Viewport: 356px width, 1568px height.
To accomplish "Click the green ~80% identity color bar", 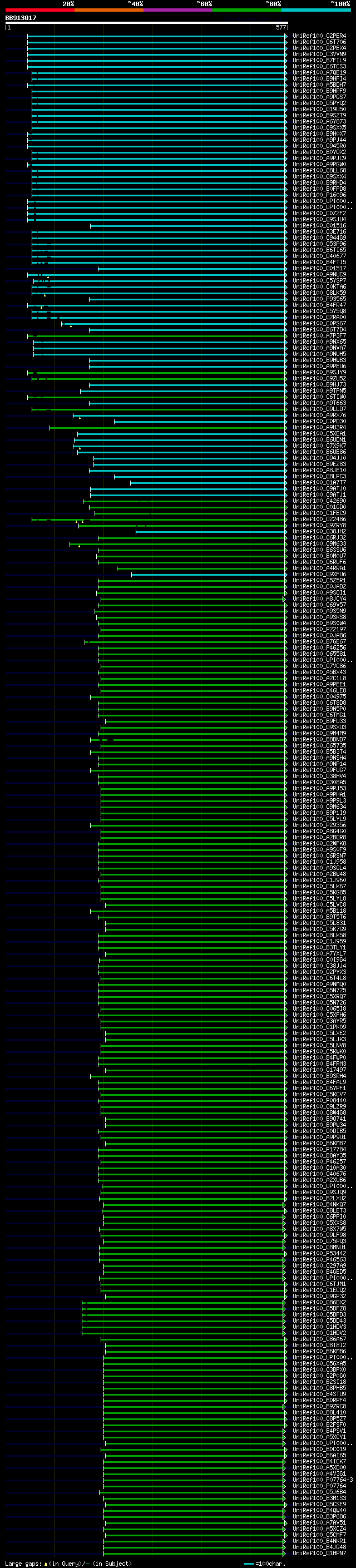I will tap(247, 10).
